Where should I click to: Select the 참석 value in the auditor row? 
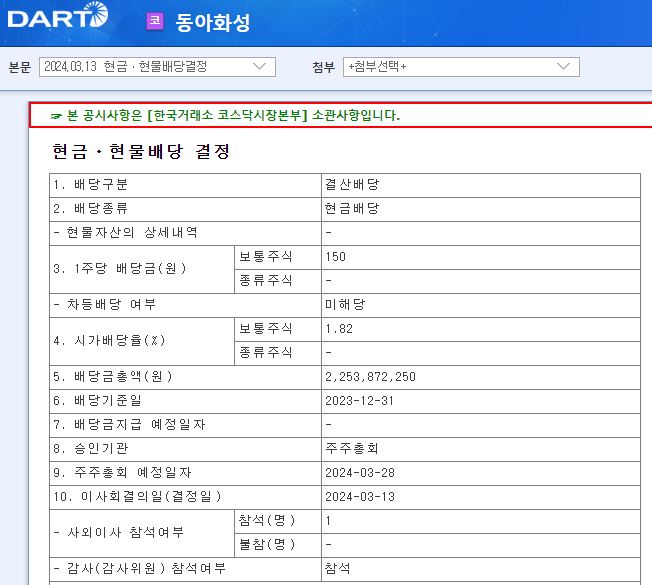(x=338, y=569)
